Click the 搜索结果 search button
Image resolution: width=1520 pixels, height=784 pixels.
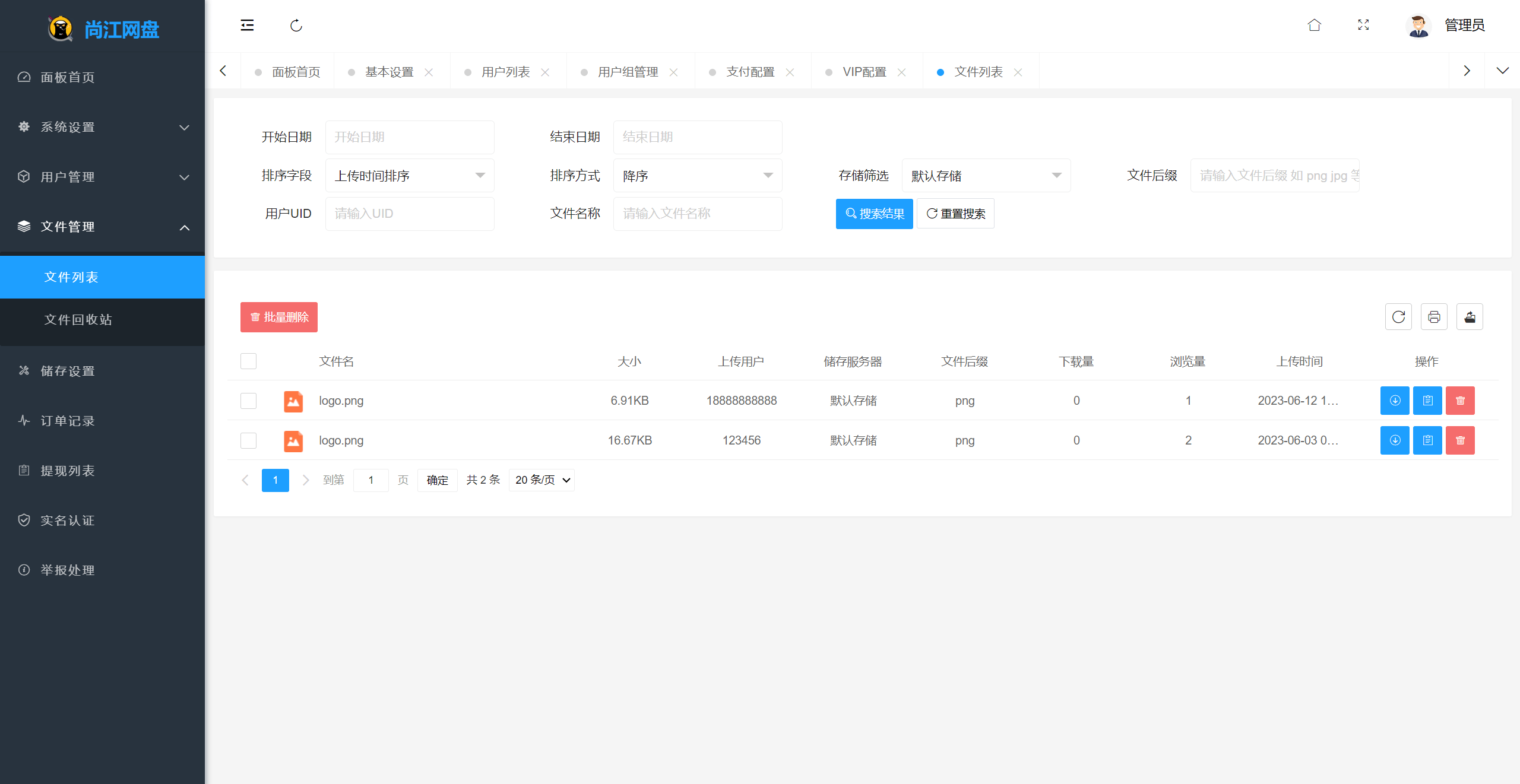pos(874,214)
